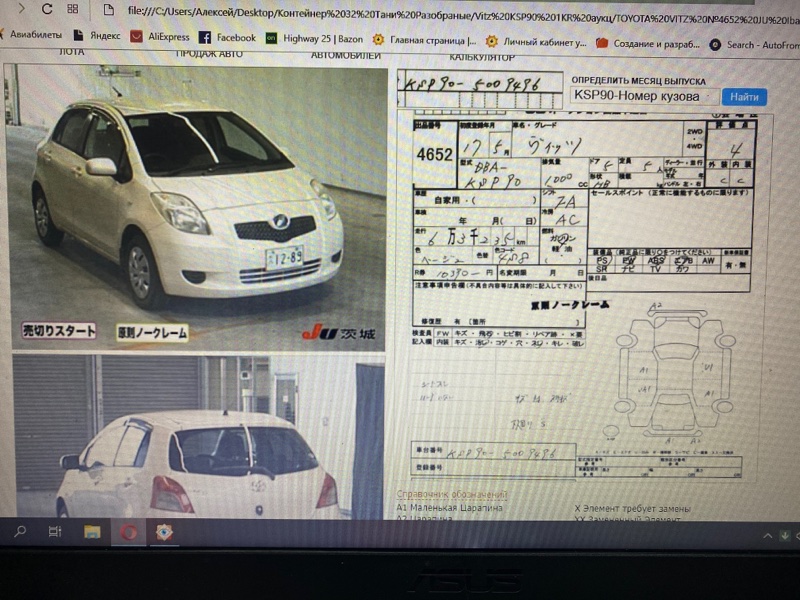Reload the current page
This screenshot has width=800, height=600.
pos(47,9)
